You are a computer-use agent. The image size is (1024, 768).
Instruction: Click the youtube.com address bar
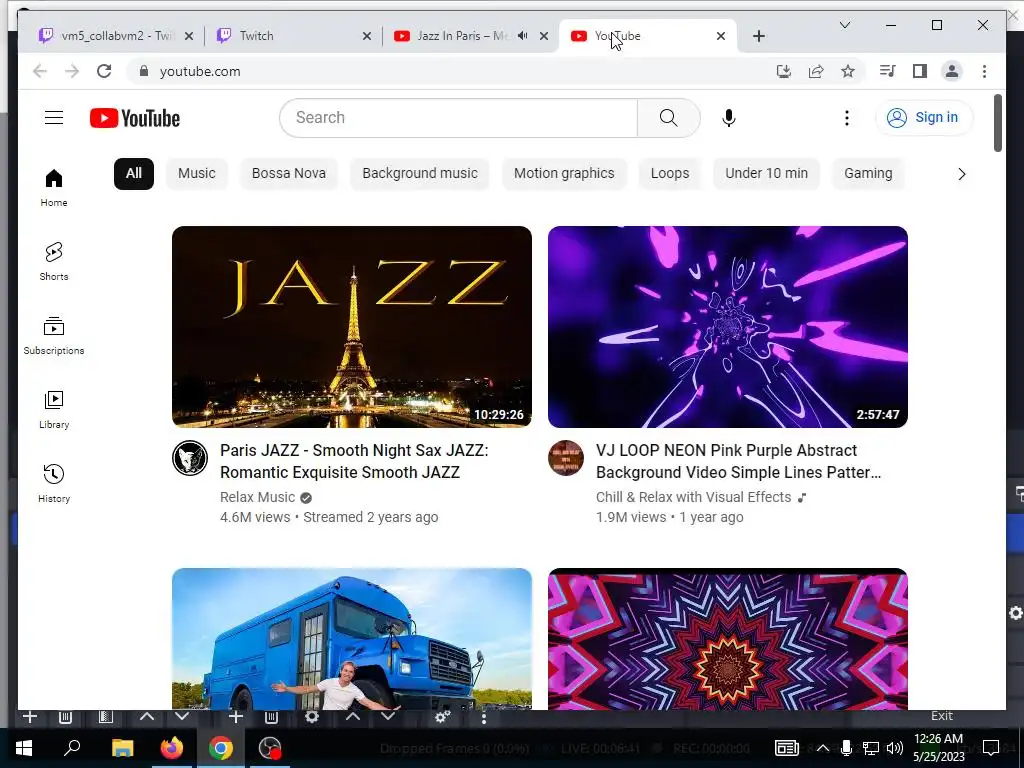451,71
